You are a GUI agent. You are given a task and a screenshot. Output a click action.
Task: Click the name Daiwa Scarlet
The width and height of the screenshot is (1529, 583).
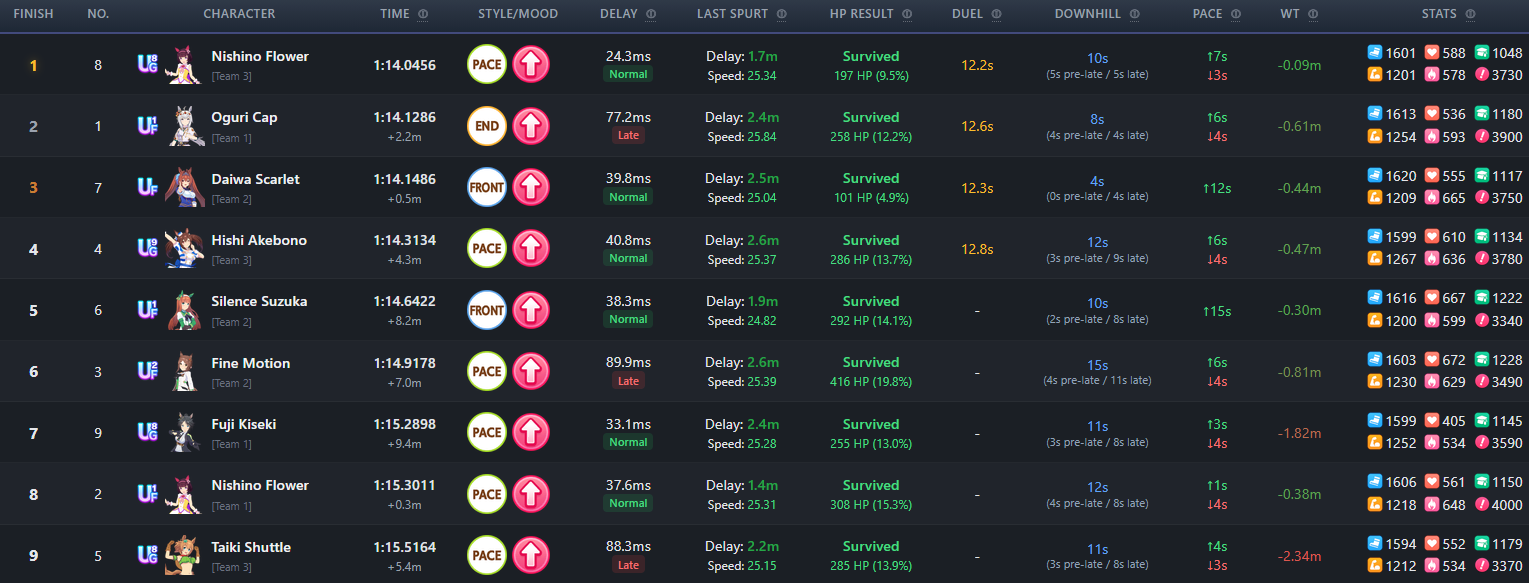(255, 179)
